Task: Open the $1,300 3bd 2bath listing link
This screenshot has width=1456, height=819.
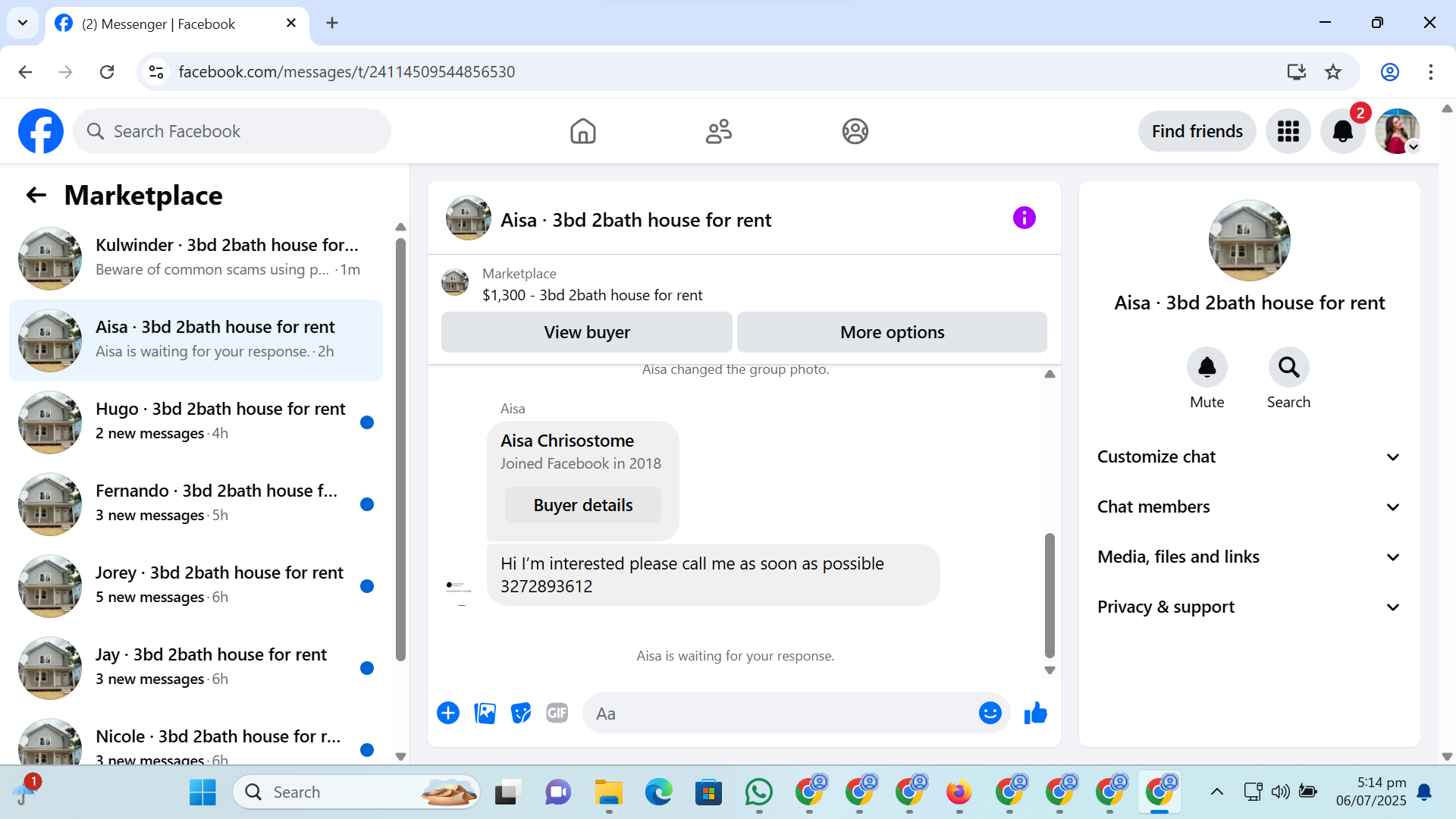Action: [592, 295]
